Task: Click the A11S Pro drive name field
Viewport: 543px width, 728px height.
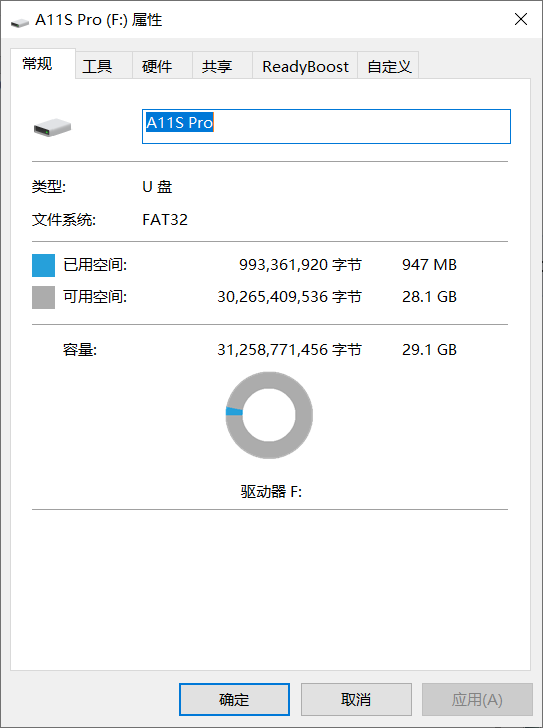Action: pyautogui.click(x=326, y=126)
